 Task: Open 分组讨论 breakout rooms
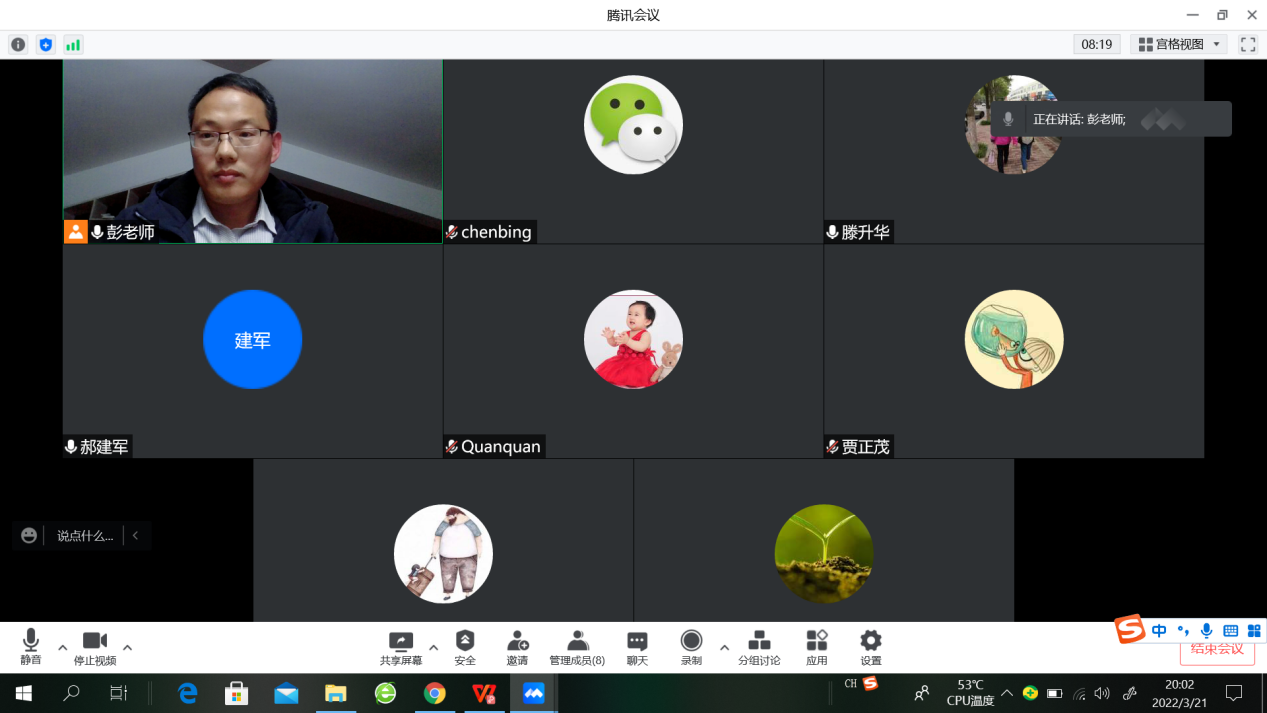click(759, 648)
